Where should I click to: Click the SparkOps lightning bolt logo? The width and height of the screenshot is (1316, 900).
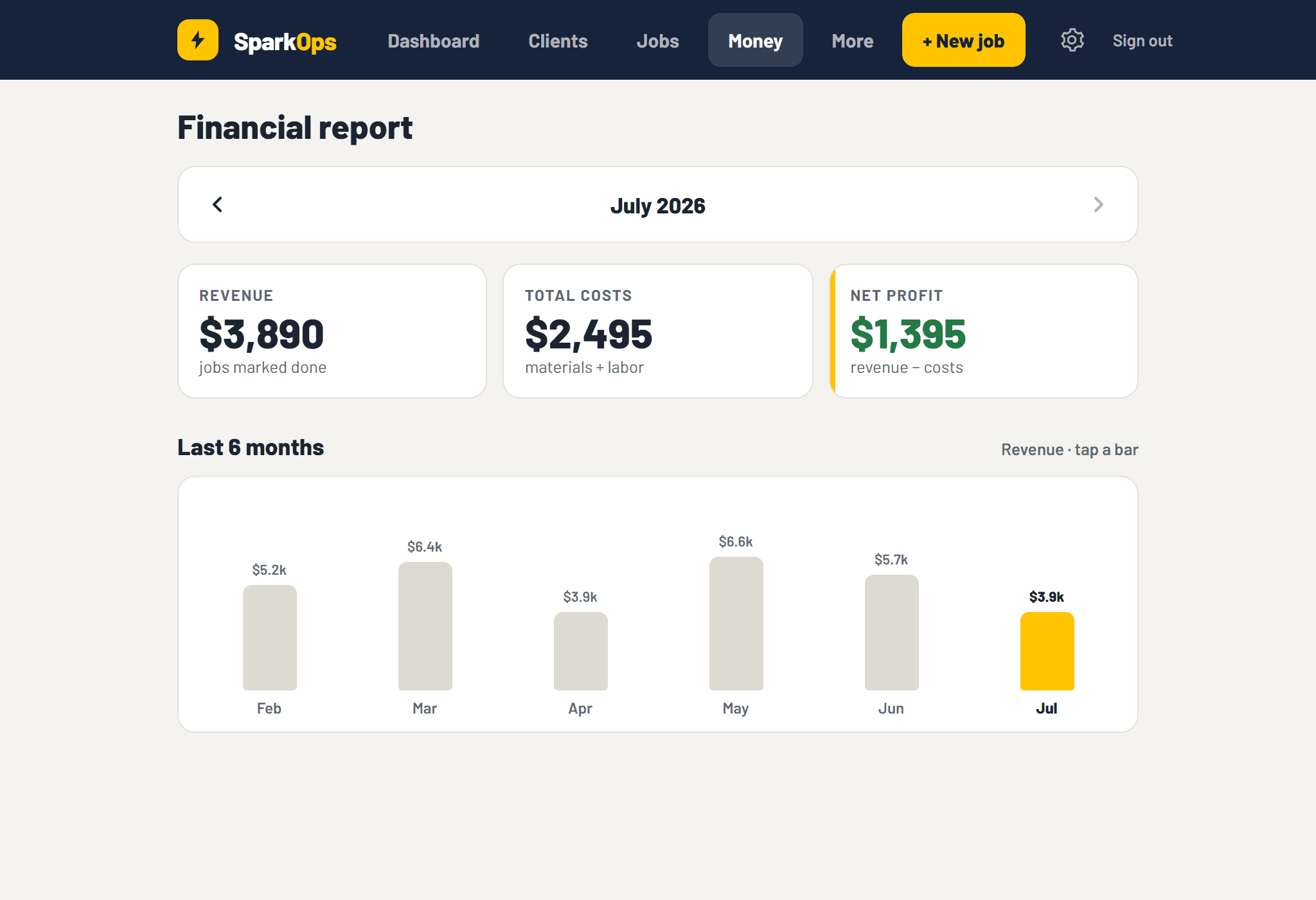tap(198, 40)
